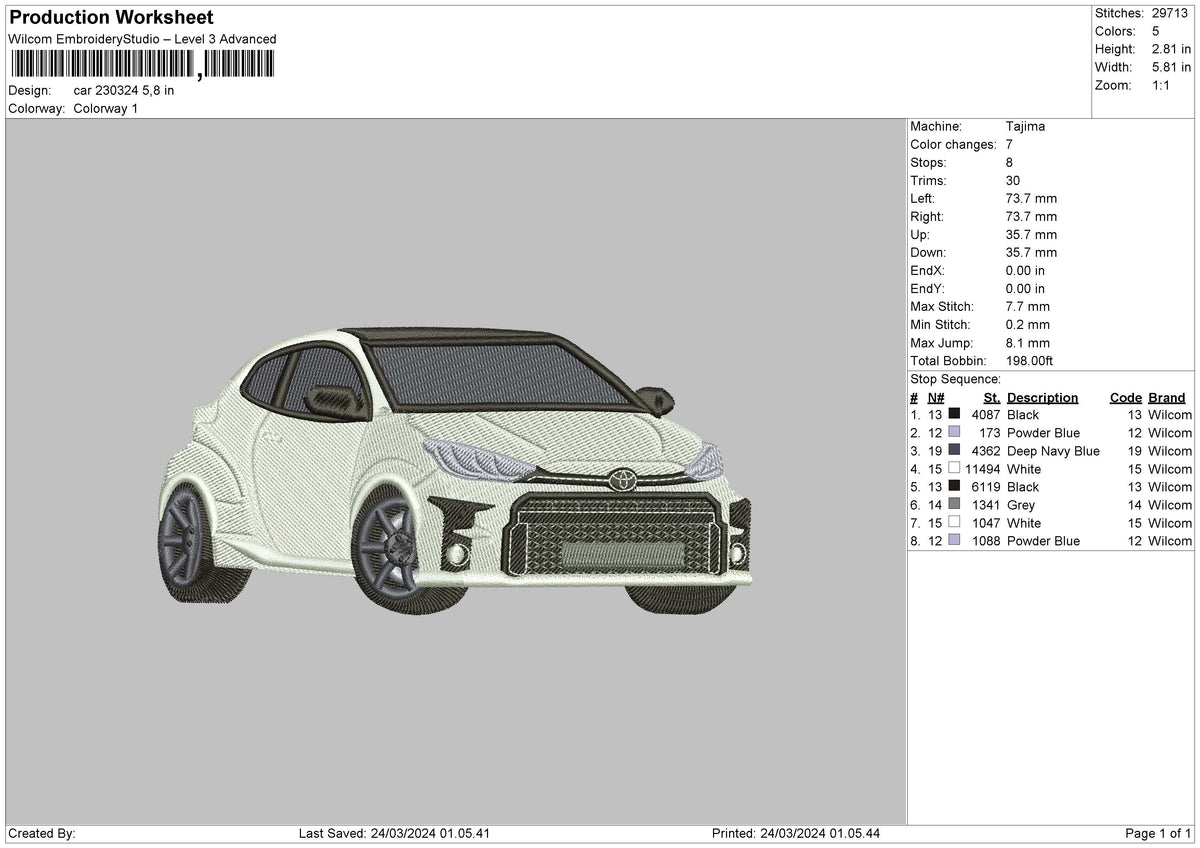Click the black swatch with 6119 stitches
1200x848 pixels.
[x=954, y=486]
